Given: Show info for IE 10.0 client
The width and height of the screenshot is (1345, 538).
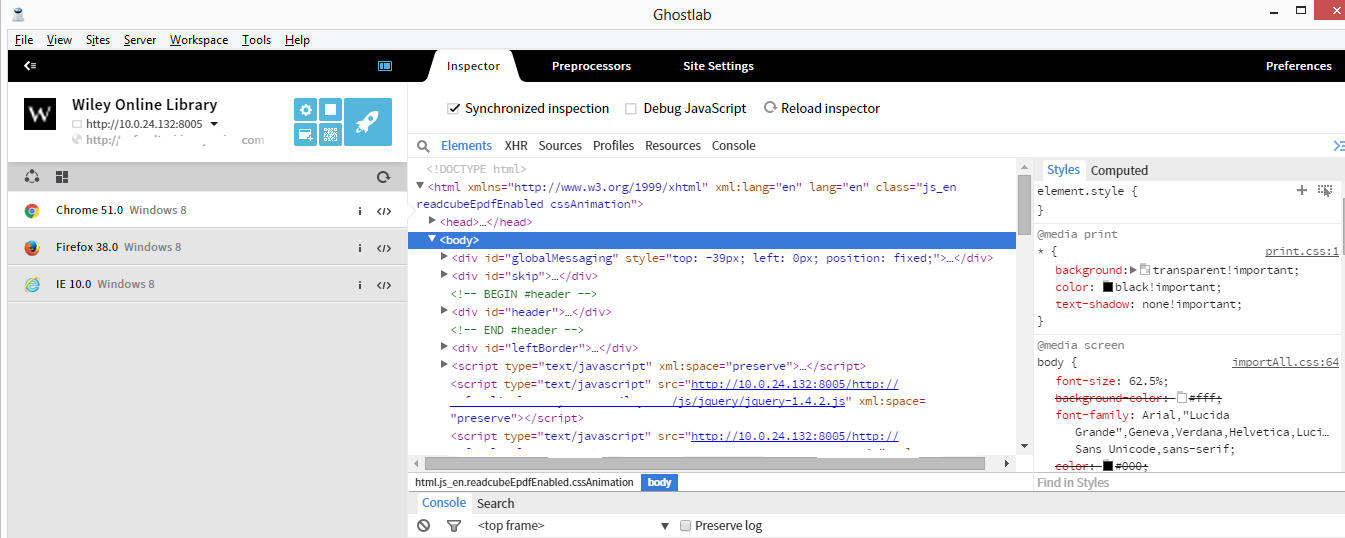Looking at the screenshot, I should tap(360, 285).
